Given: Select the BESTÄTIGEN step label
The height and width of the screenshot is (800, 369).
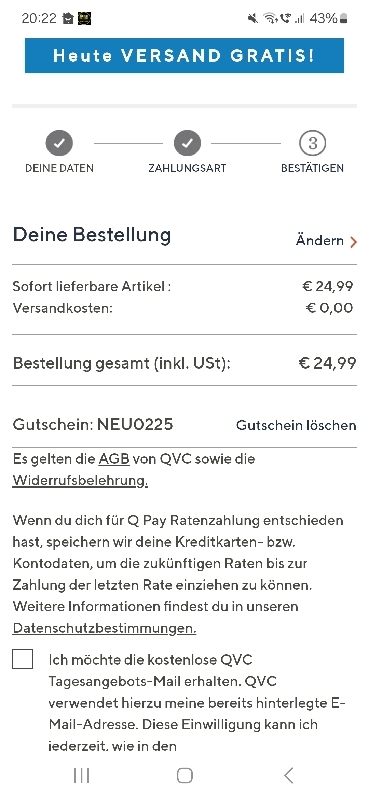Looking at the screenshot, I should pos(312,168).
